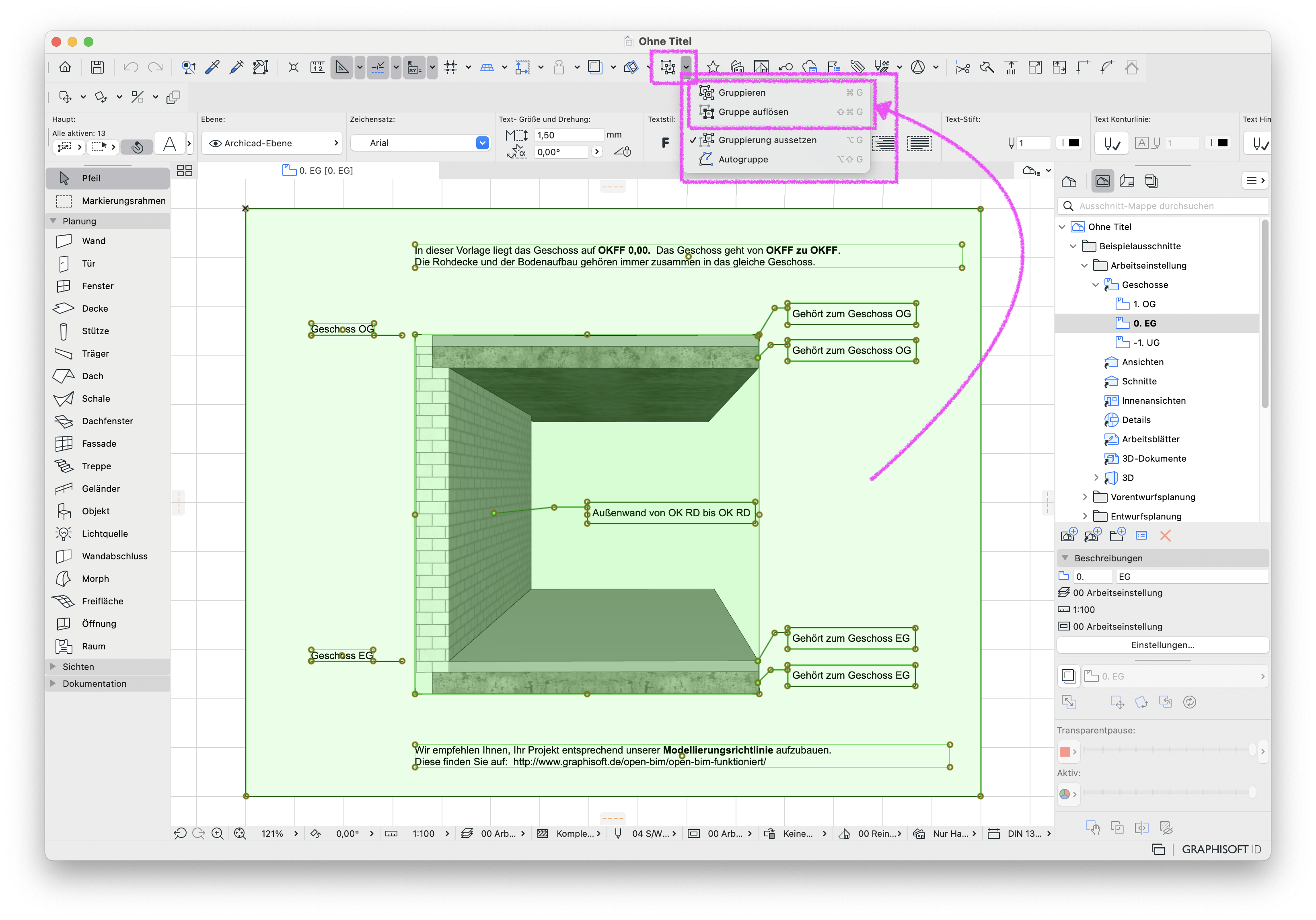Choose Autogruppe from the menu
The image size is (1316, 920).
tap(776, 160)
